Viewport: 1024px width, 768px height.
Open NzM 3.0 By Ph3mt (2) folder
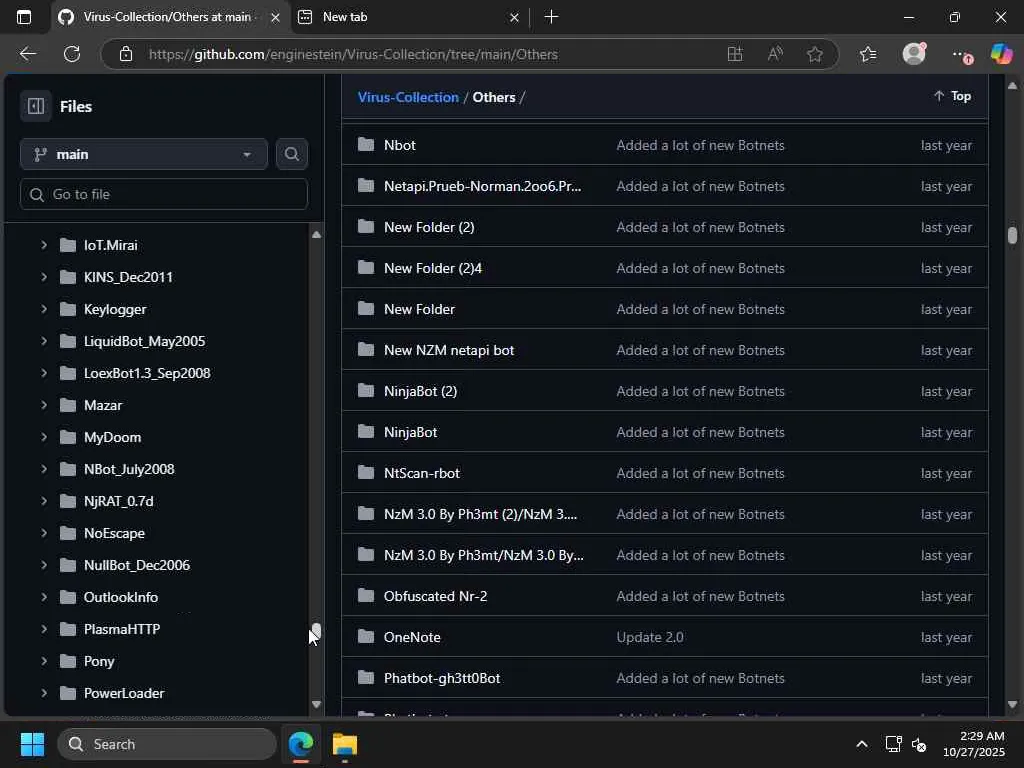point(480,514)
